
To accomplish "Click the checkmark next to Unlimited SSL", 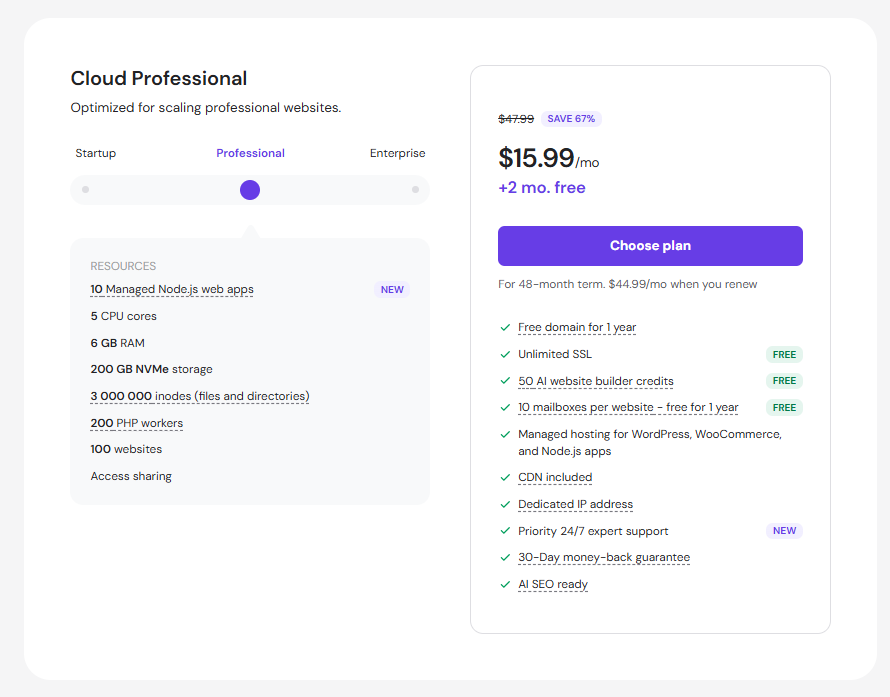I will click(505, 354).
